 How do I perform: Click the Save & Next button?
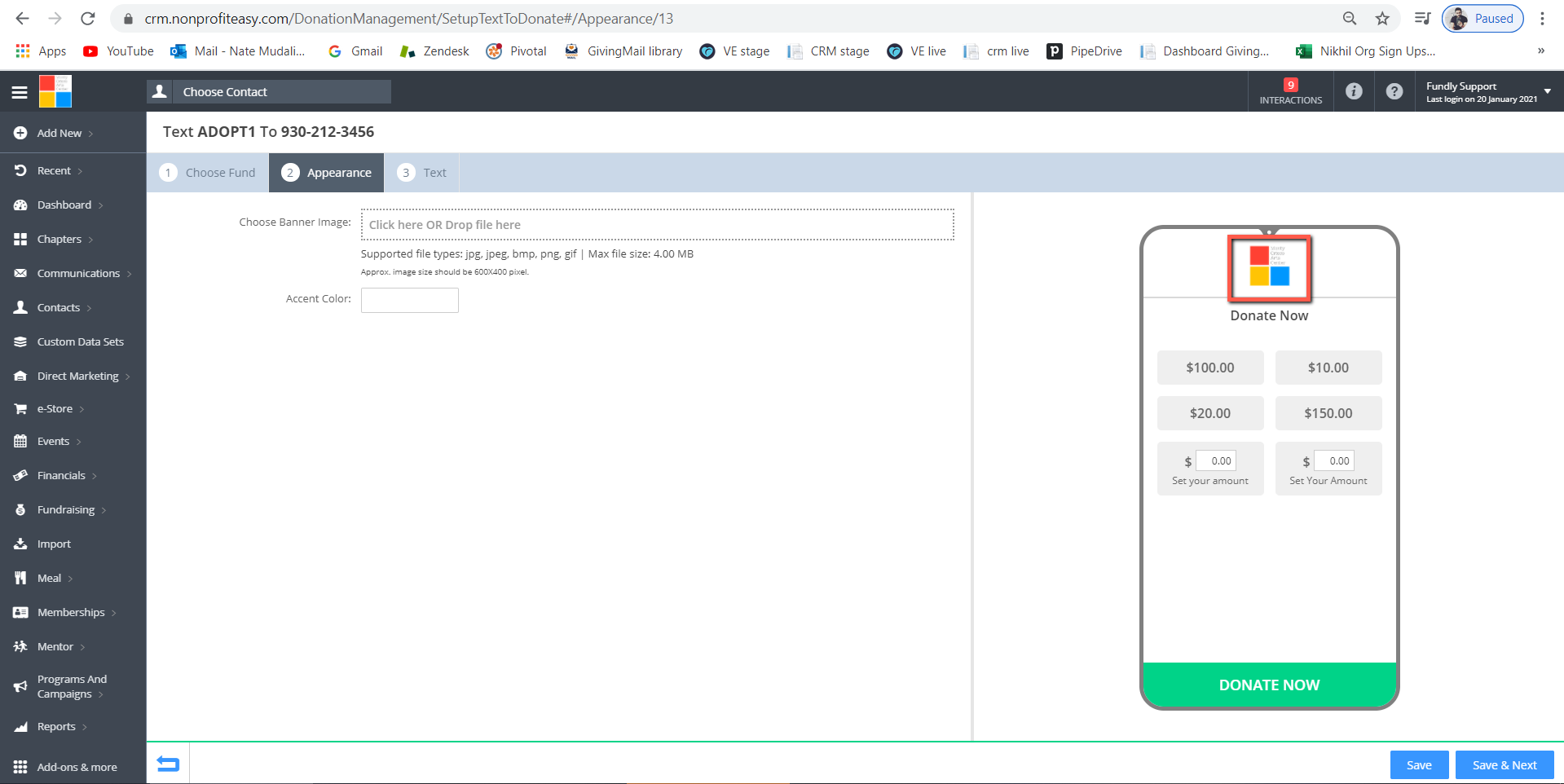(1505, 764)
